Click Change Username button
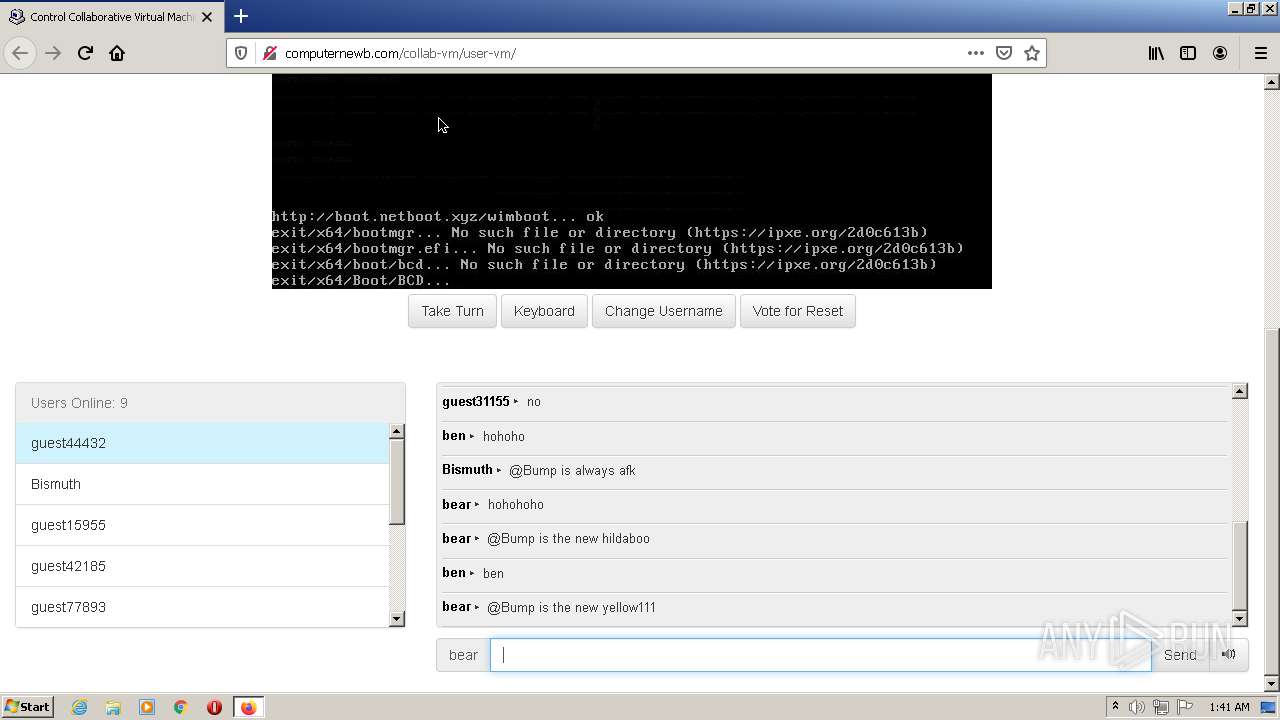1280x720 pixels. point(663,311)
